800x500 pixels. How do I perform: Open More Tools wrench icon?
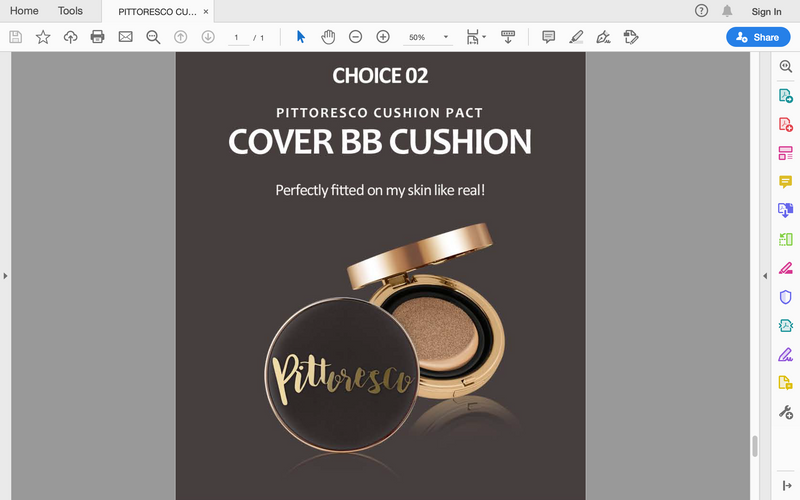point(786,412)
